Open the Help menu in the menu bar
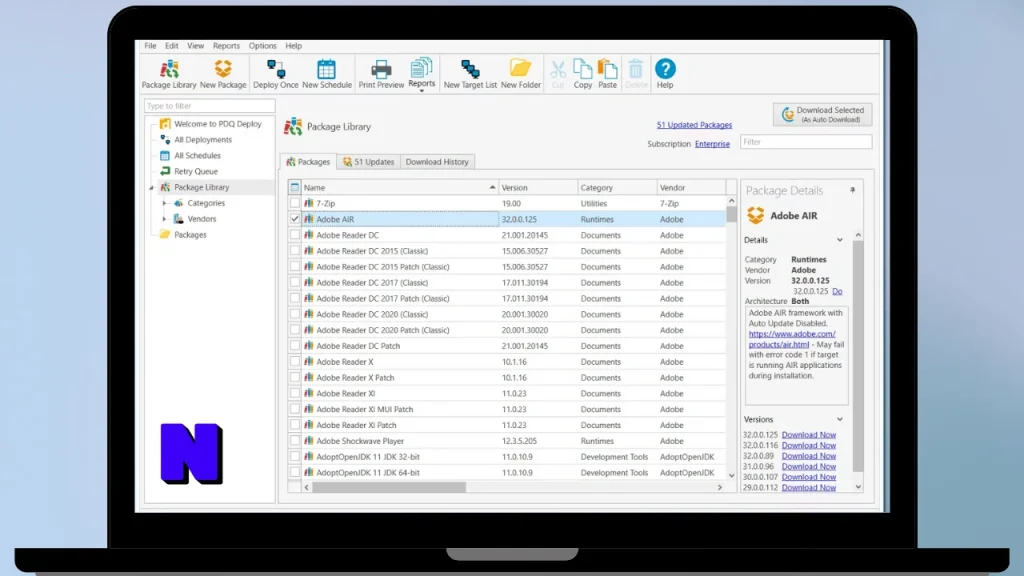Image resolution: width=1024 pixels, height=576 pixels. tap(293, 46)
